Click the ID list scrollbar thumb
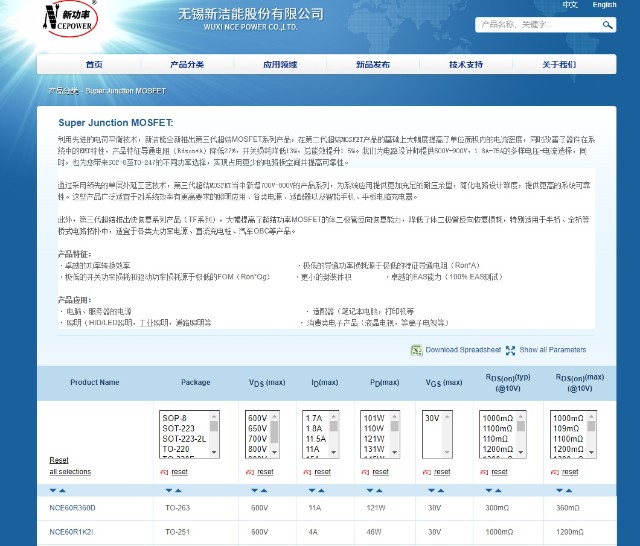This screenshot has width=640, height=546. tap(333, 426)
